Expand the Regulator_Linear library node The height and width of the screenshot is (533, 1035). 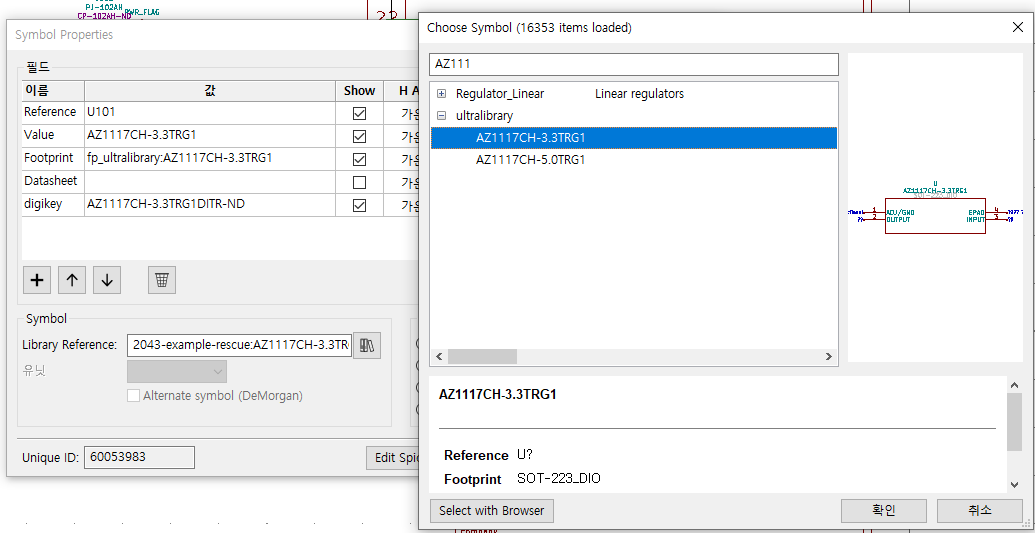[x=442, y=94]
